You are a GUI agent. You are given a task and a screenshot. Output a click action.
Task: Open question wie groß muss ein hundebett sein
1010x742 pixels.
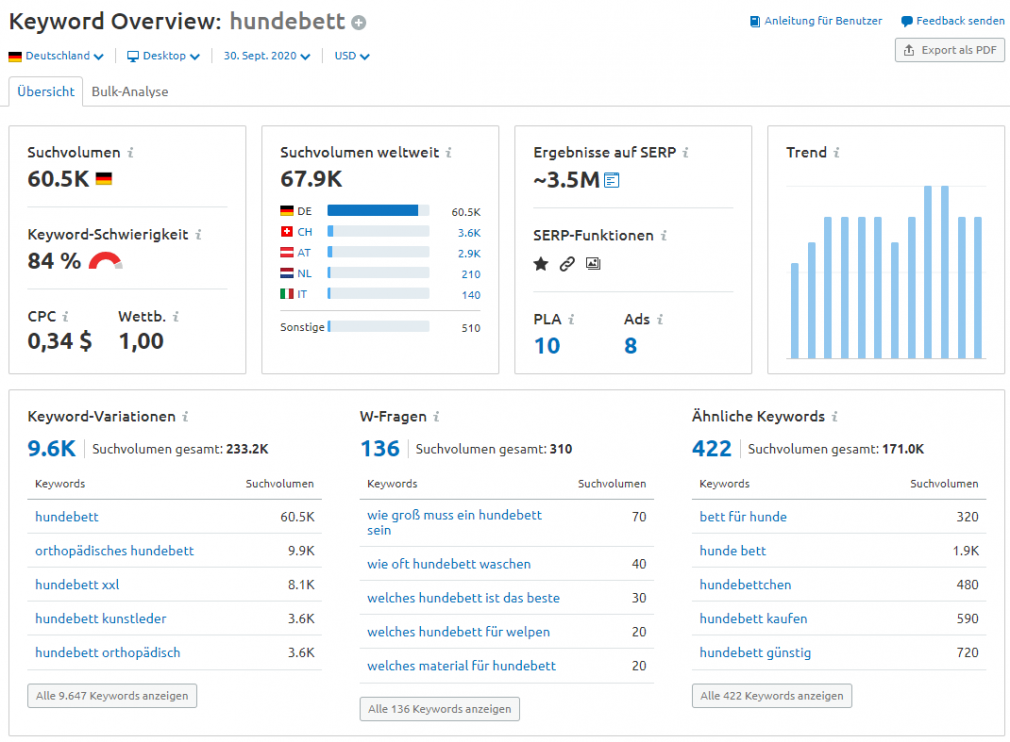point(454,522)
